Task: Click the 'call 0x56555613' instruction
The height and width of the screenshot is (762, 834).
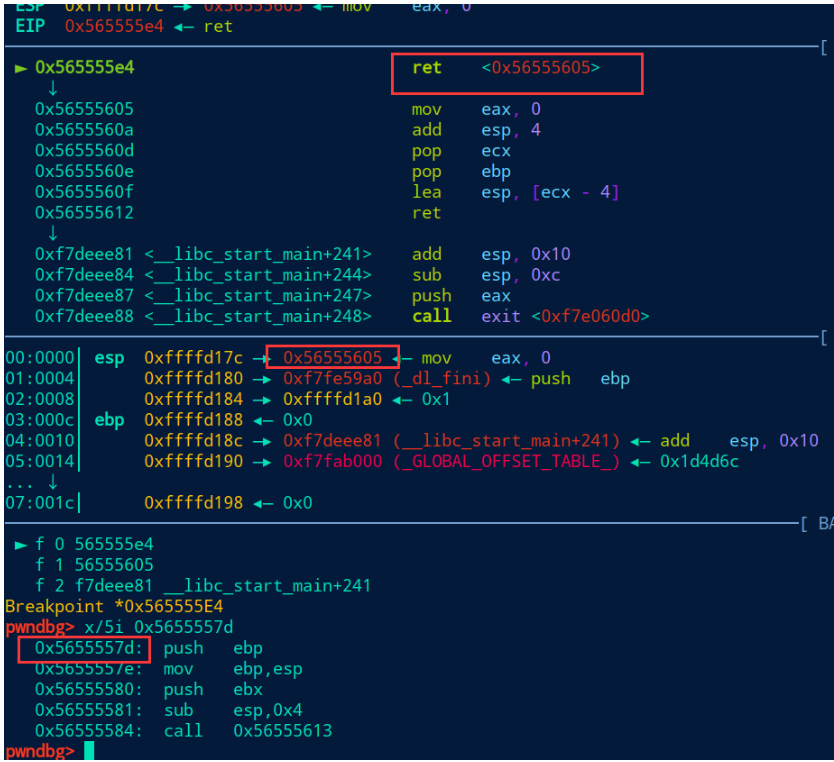Action: coord(248,731)
